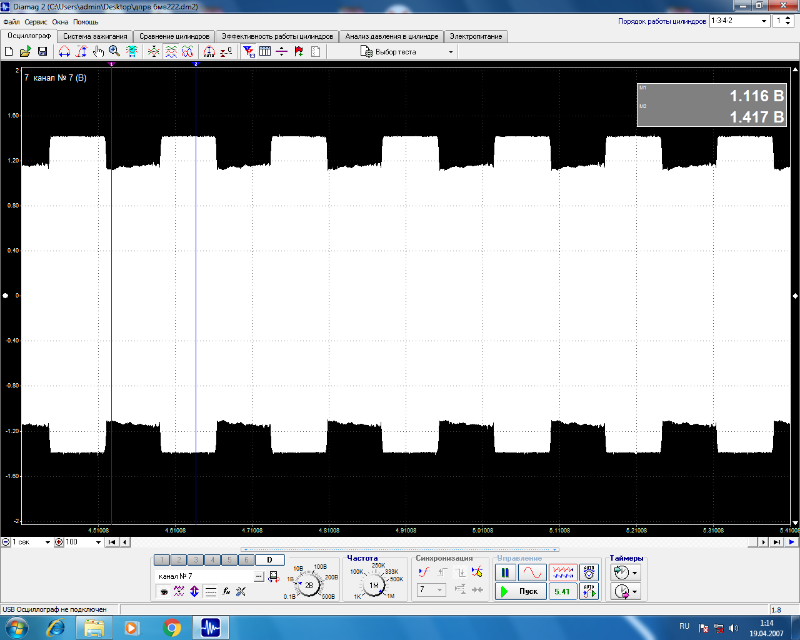The height and width of the screenshot is (640, 800).
Task: Add a flag marker with flag icon
Action: (299, 52)
